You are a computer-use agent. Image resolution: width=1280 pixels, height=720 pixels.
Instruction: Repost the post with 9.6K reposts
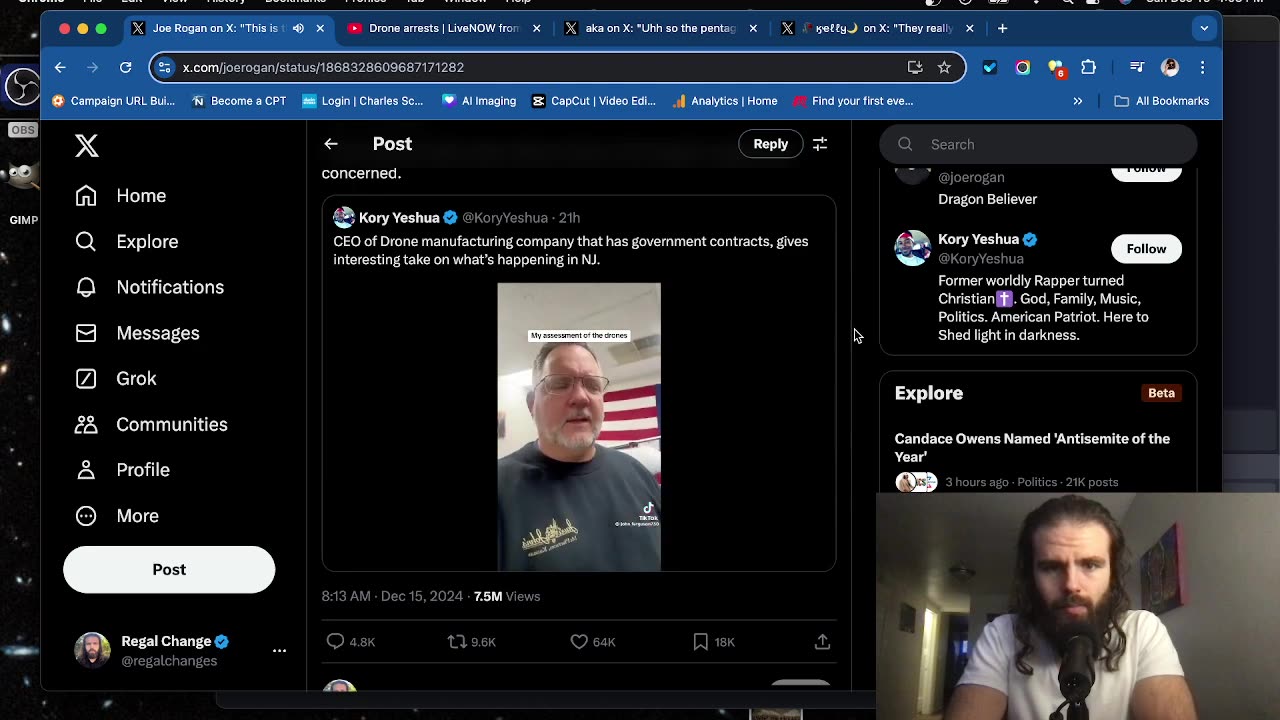471,642
